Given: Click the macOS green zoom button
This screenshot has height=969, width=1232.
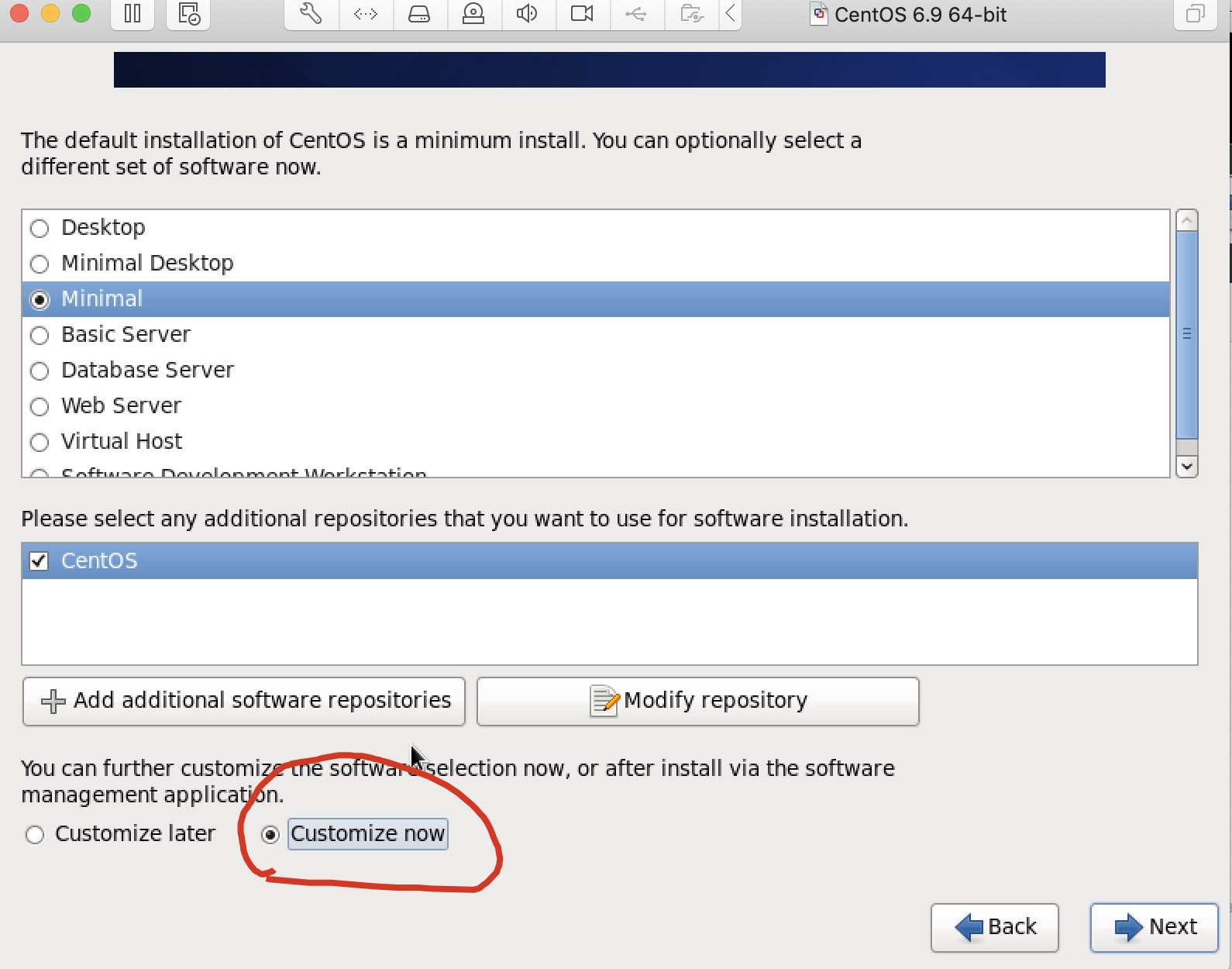Looking at the screenshot, I should [x=81, y=12].
